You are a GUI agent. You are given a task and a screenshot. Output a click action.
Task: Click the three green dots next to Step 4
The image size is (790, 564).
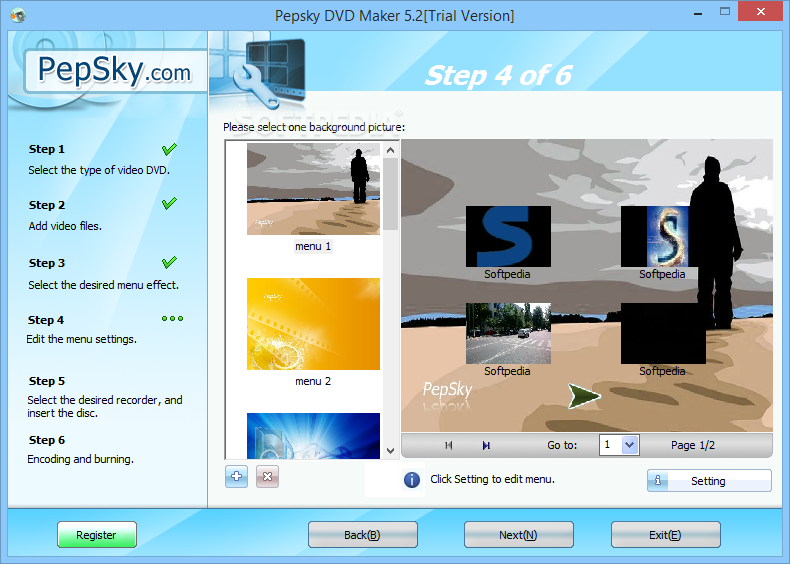tap(172, 319)
